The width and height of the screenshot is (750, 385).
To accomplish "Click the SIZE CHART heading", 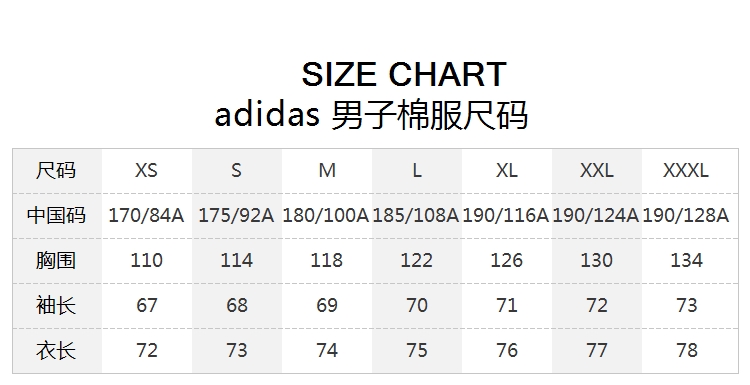I will pos(404,74).
